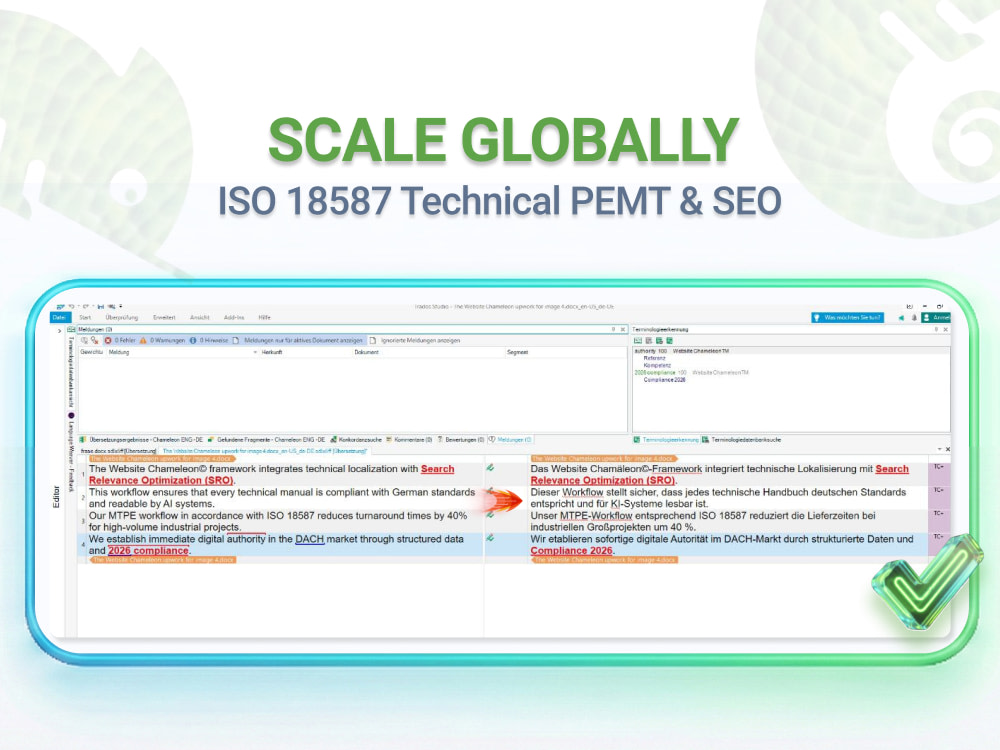This screenshot has height=750, width=1000.
Task: Click the Editor view label in sidebar
Action: tap(56, 497)
